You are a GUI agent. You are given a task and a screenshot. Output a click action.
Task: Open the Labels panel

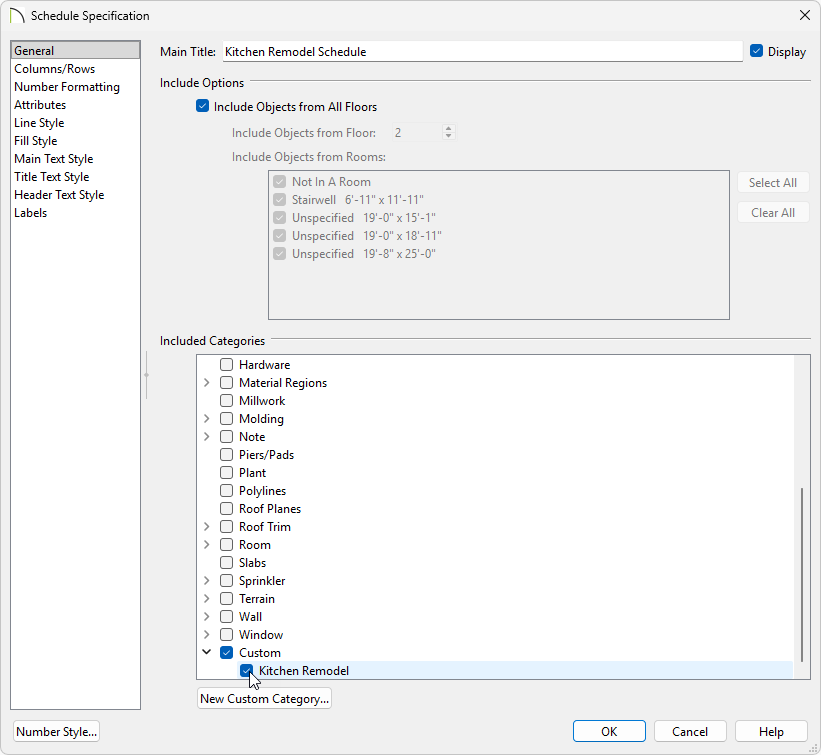[x=30, y=212]
